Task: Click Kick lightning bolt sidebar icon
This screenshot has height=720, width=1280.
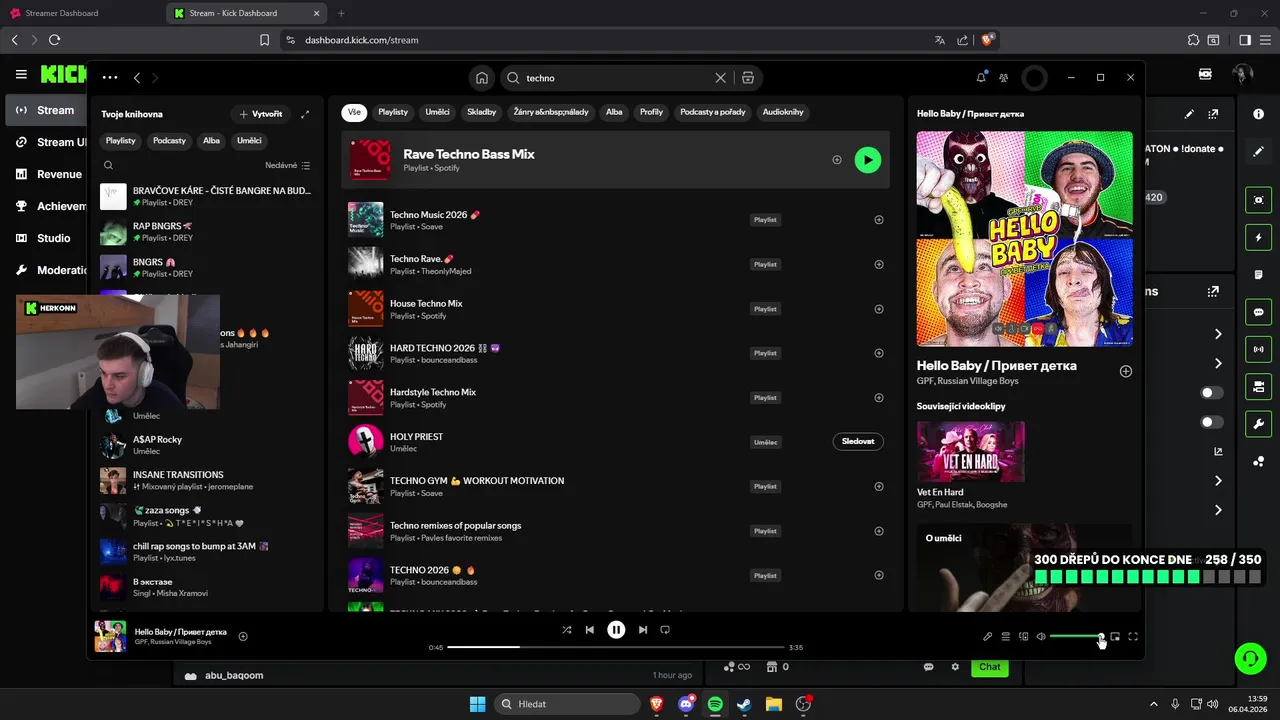Action: (1258, 237)
